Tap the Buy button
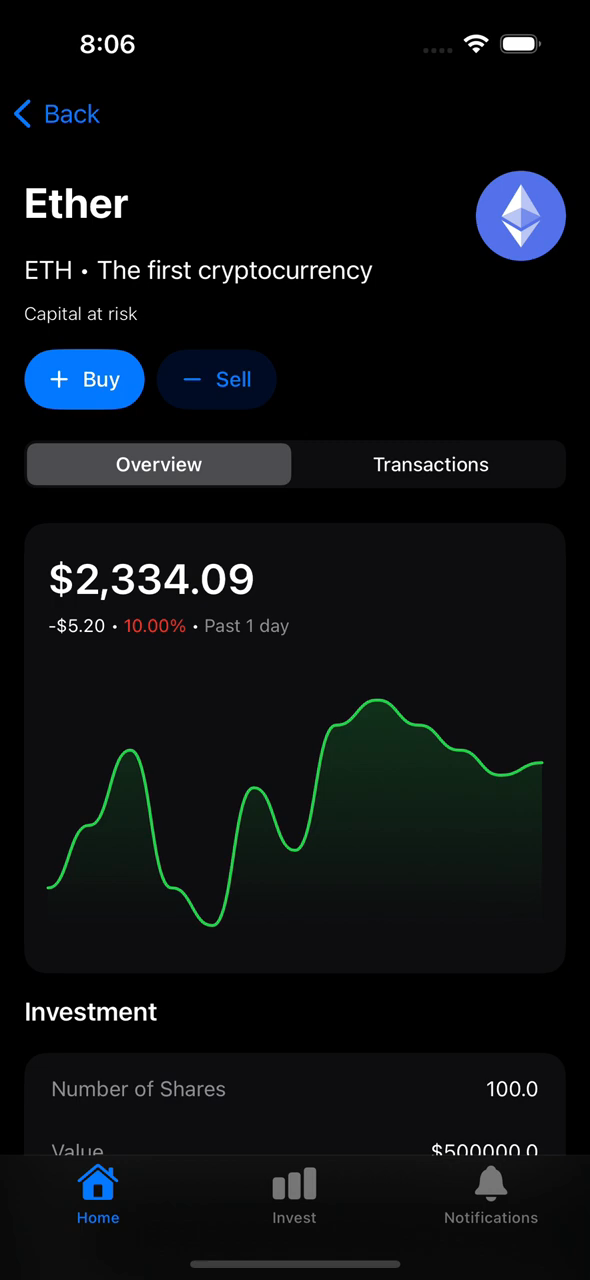Screen dimensions: 590x1280 [85, 379]
